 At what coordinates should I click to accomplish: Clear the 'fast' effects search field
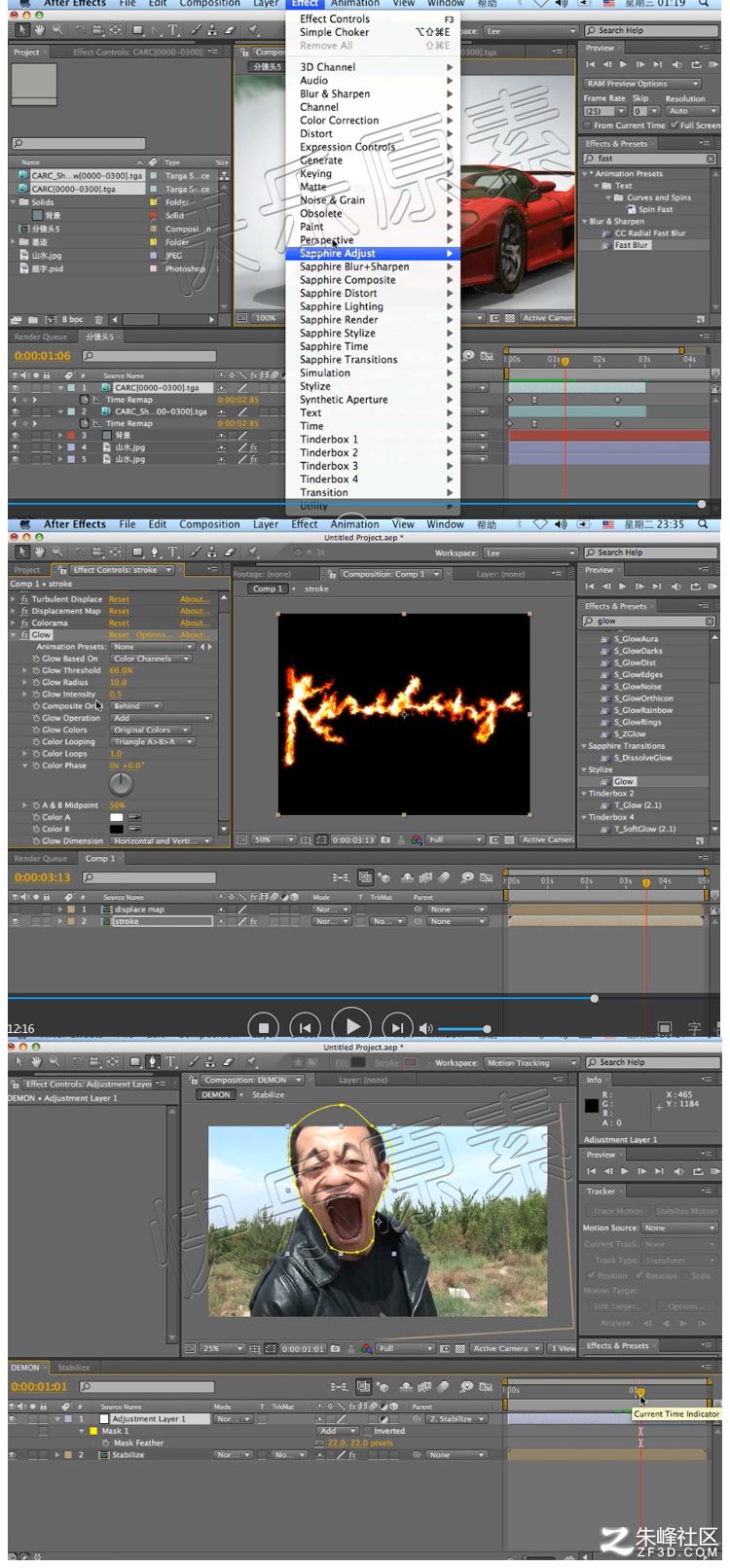coord(710,158)
